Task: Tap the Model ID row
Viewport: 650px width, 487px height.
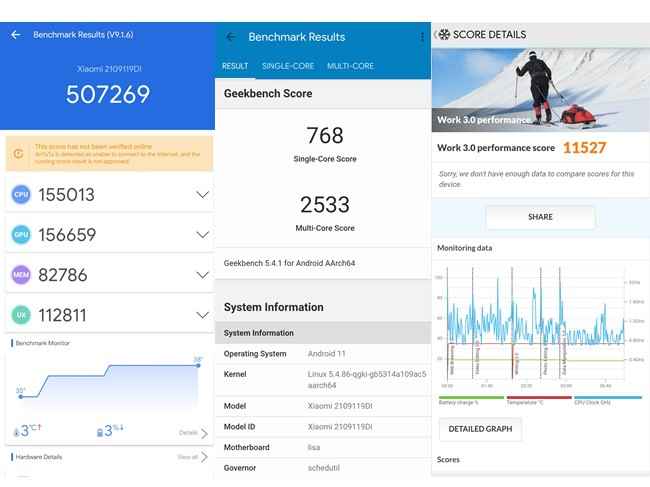Action: click(323, 427)
